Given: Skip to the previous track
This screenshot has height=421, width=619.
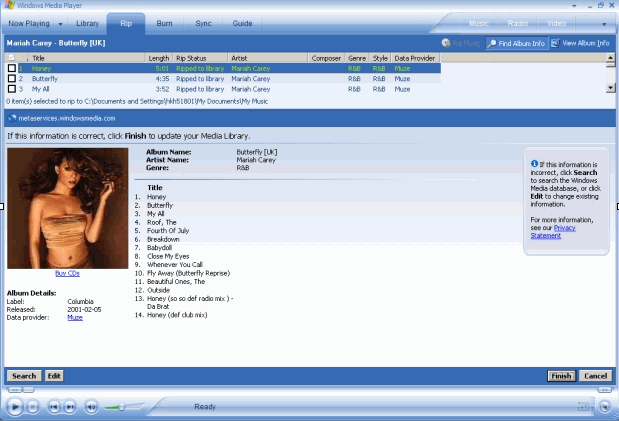Looking at the screenshot, I should 54,407.
